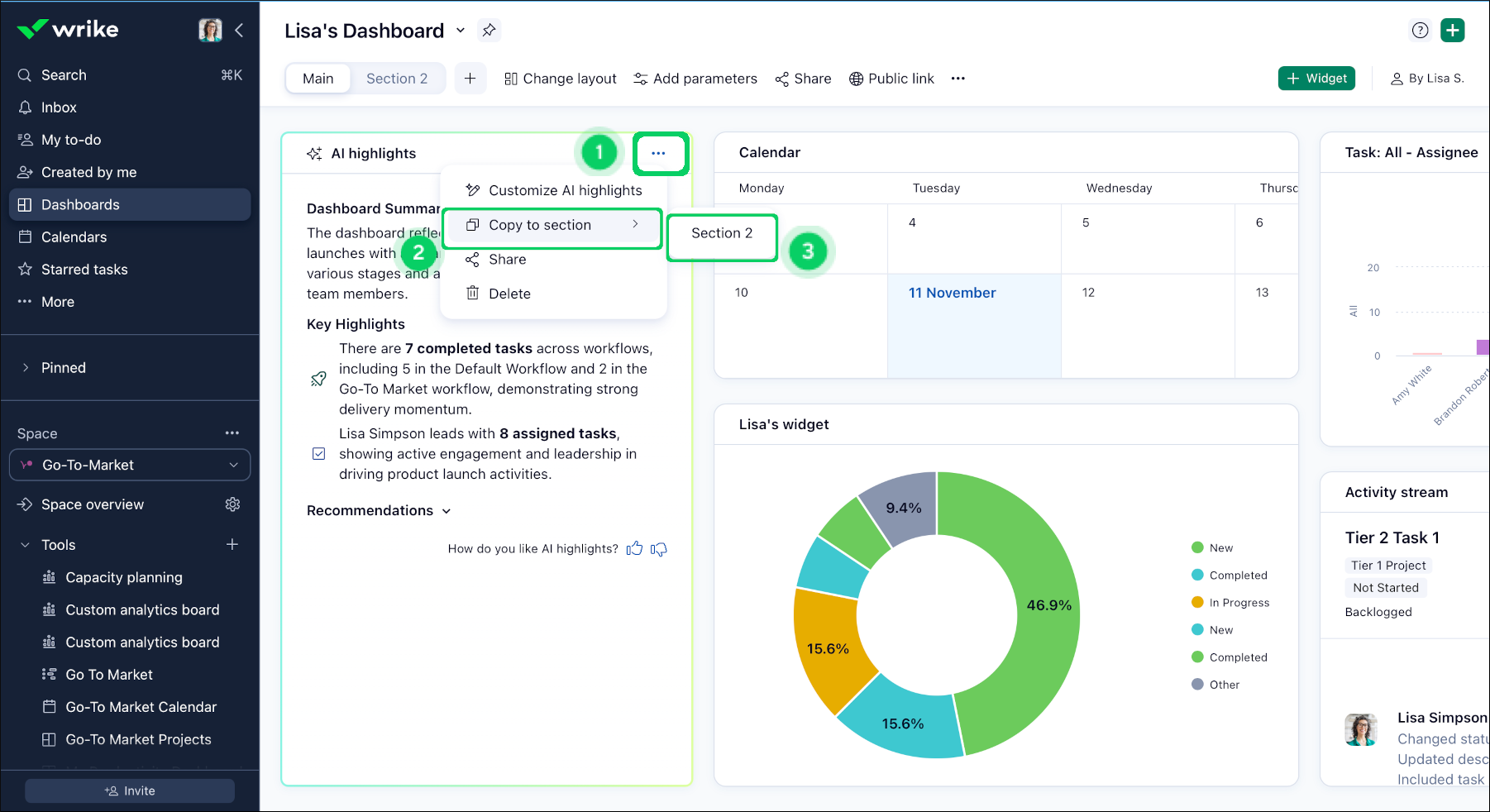Open Space overview settings gear
Image resolution: width=1490 pixels, height=812 pixels.
pos(232,504)
